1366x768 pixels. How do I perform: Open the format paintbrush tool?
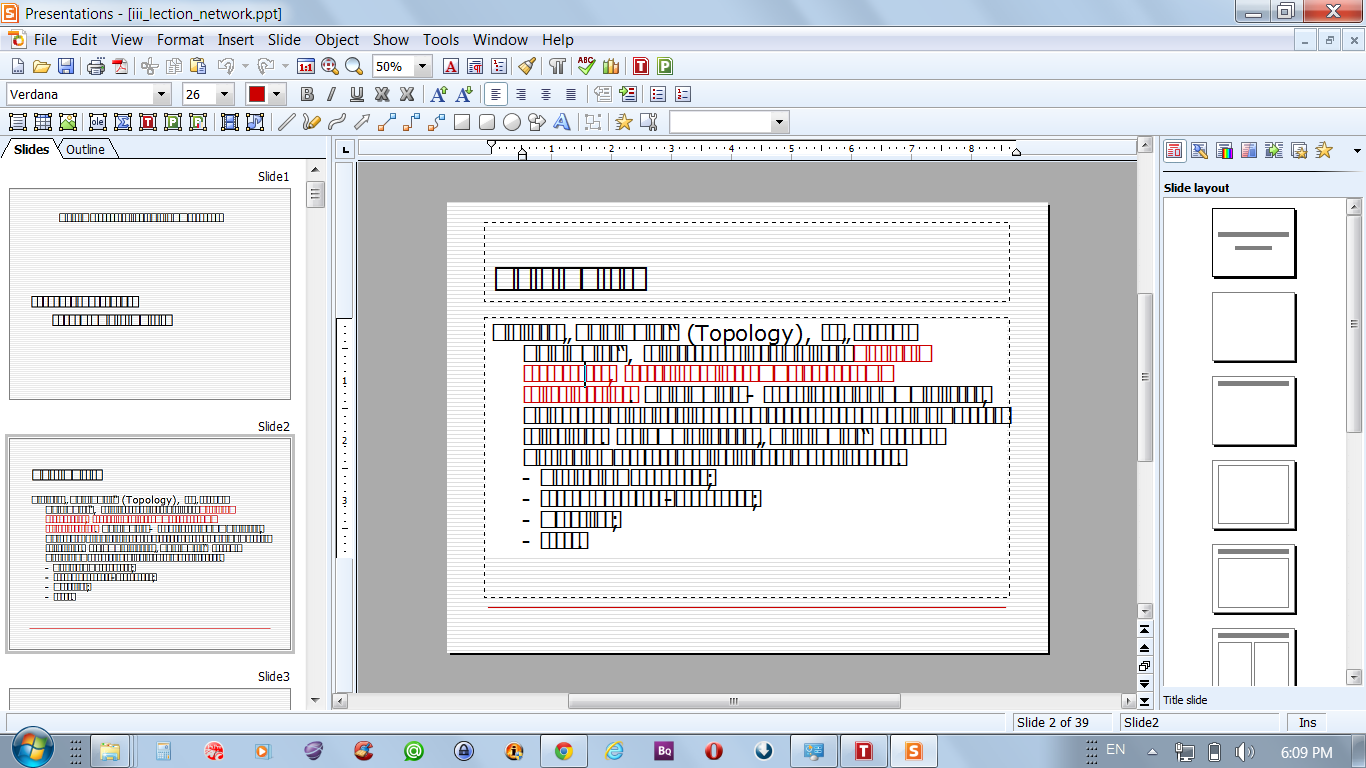tap(527, 67)
